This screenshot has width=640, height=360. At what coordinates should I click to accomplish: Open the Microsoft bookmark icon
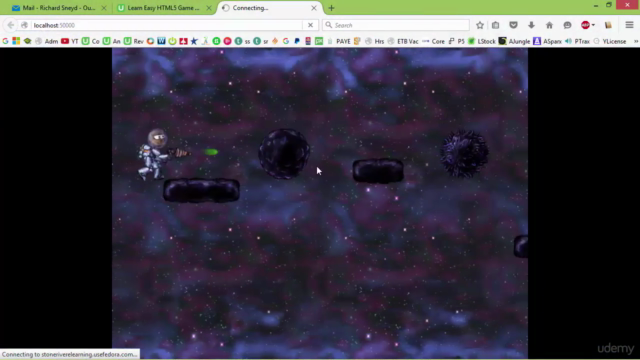click(16, 41)
